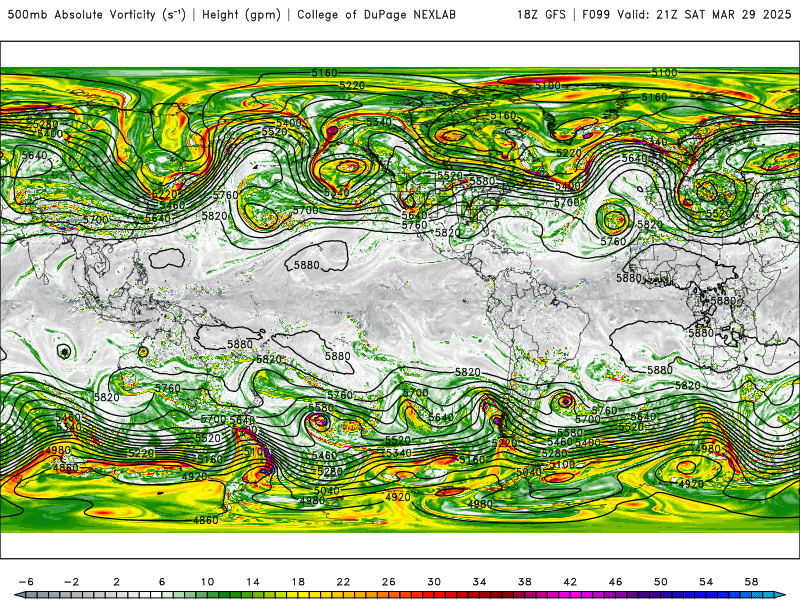Select the 58 label on the color scale
This screenshot has width=800, height=600.
pyautogui.click(x=752, y=582)
